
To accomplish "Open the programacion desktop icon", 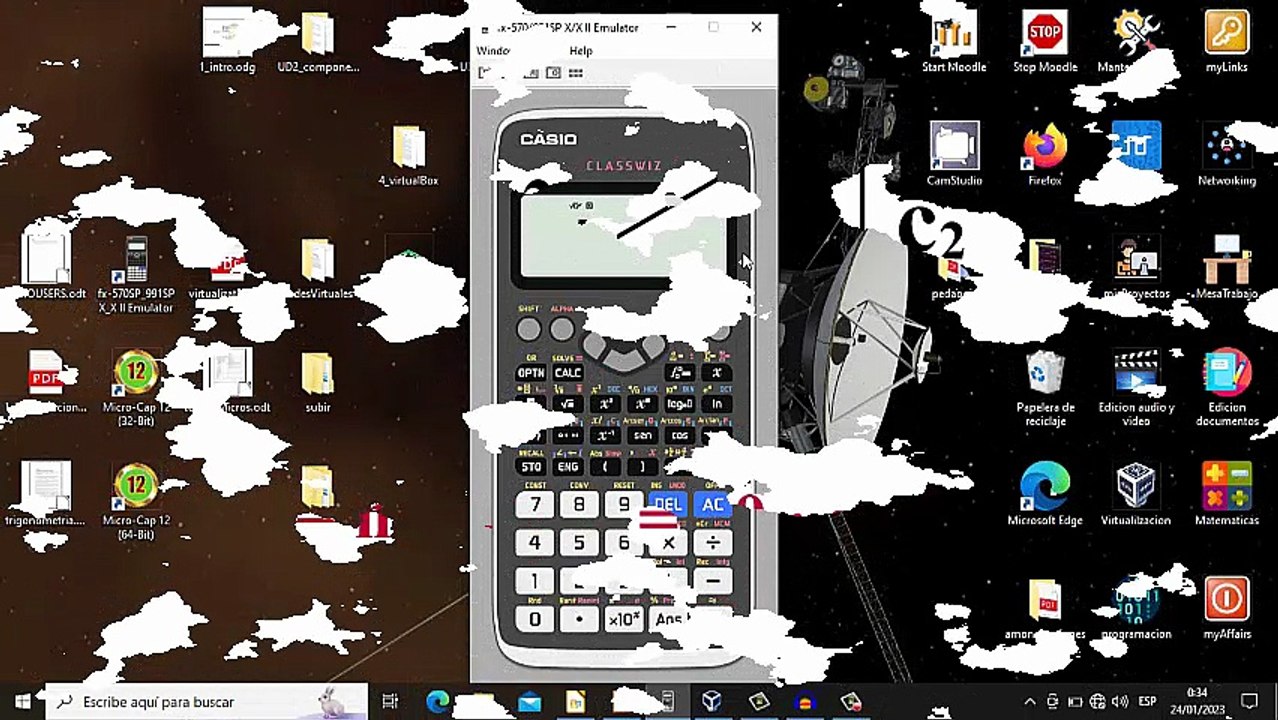I will pos(1136,608).
